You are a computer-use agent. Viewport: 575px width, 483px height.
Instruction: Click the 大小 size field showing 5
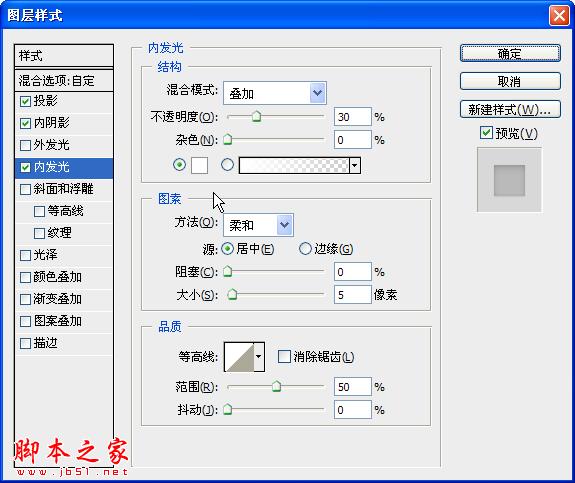point(353,294)
